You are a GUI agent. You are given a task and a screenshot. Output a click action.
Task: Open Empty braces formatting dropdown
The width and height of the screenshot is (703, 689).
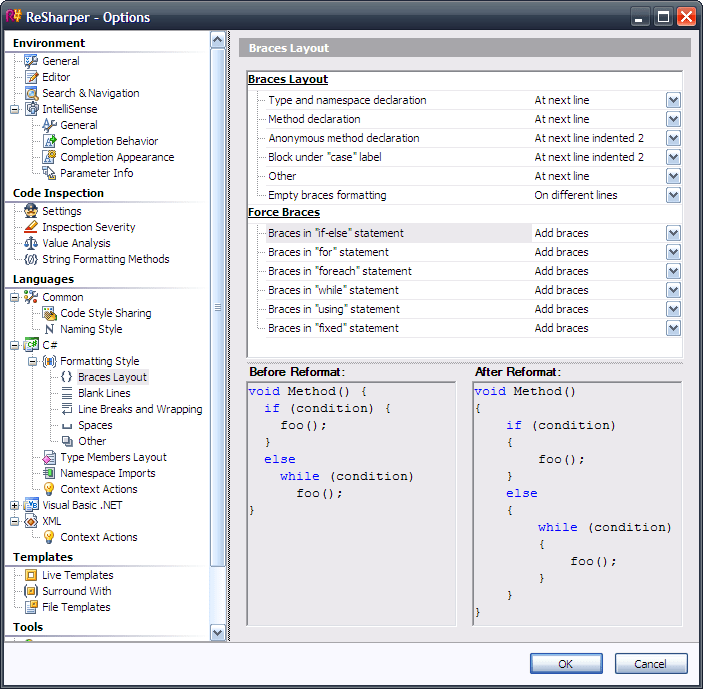click(673, 195)
